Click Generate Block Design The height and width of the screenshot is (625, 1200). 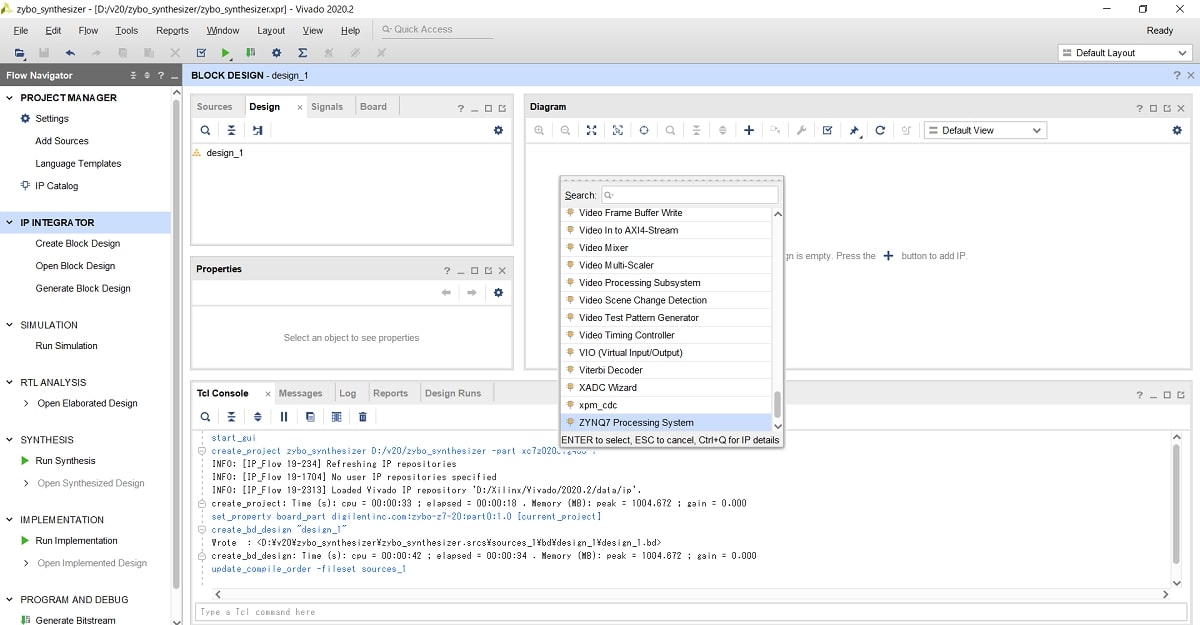click(x=83, y=289)
